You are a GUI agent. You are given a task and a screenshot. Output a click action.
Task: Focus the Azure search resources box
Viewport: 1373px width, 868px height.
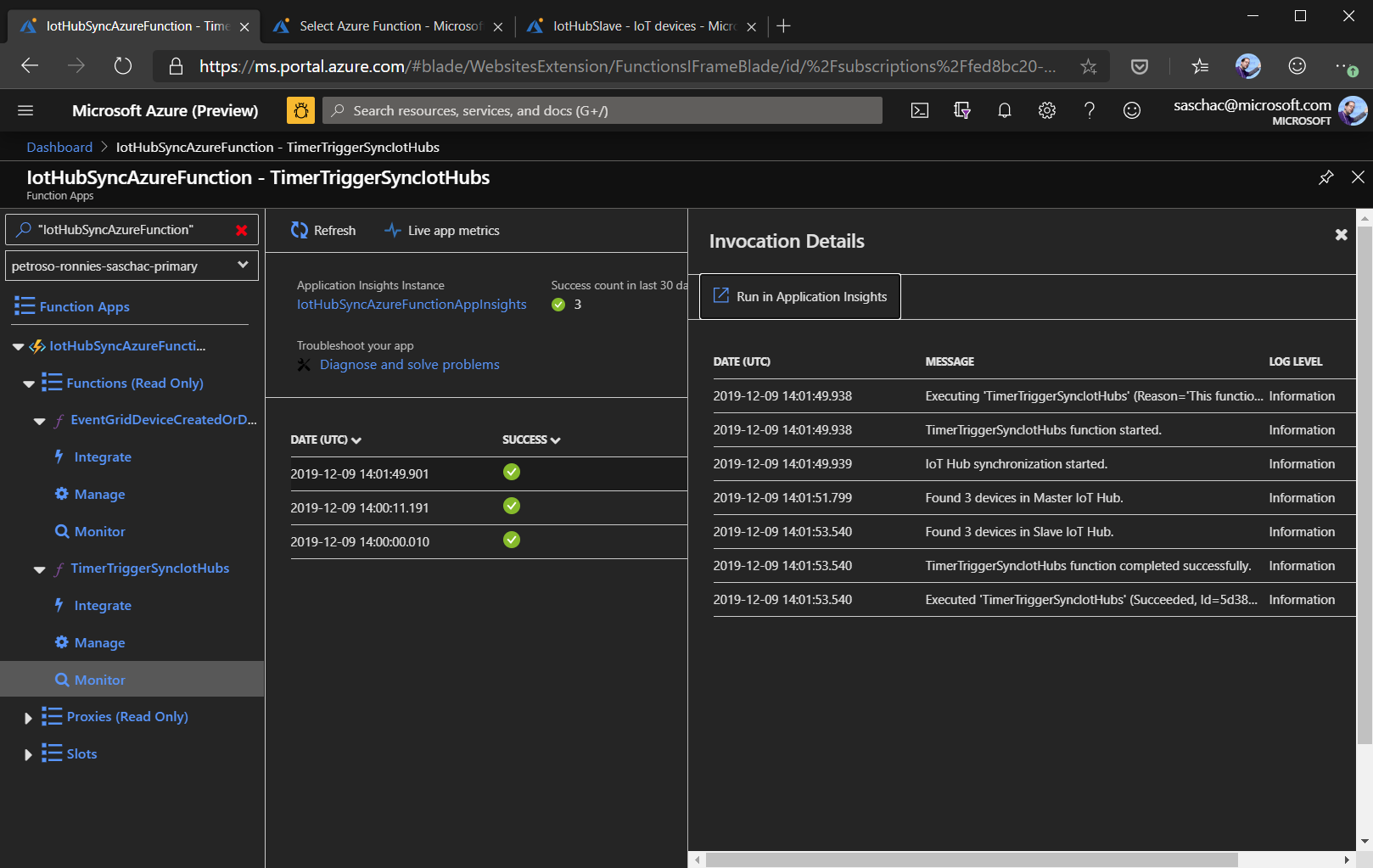(602, 110)
